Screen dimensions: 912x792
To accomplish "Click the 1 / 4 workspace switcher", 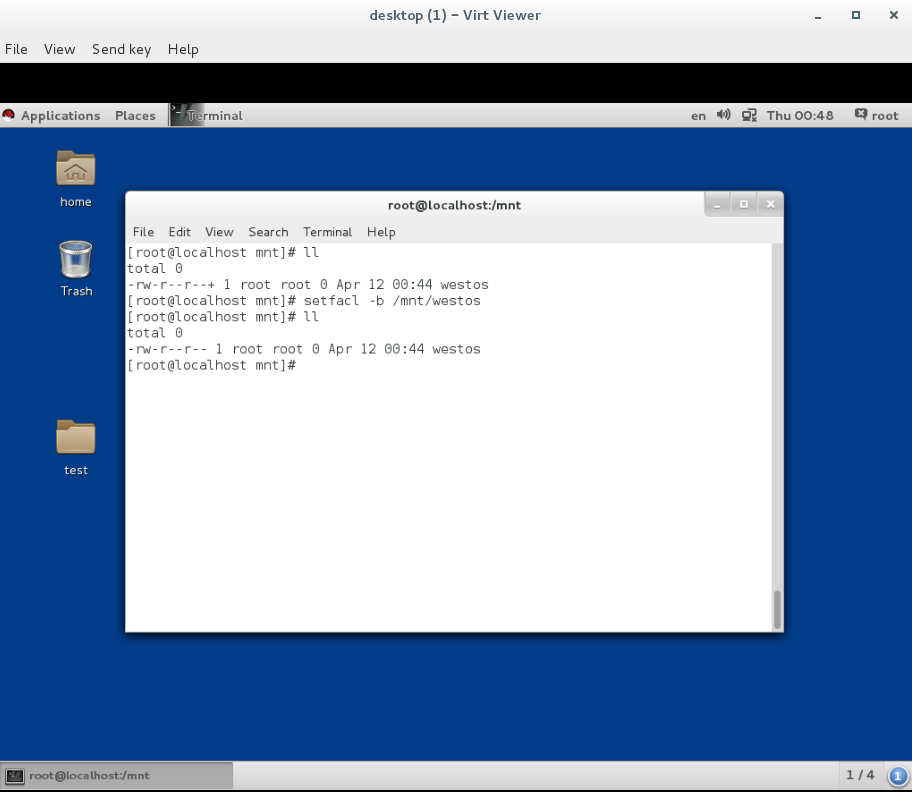I will pyautogui.click(x=860, y=775).
